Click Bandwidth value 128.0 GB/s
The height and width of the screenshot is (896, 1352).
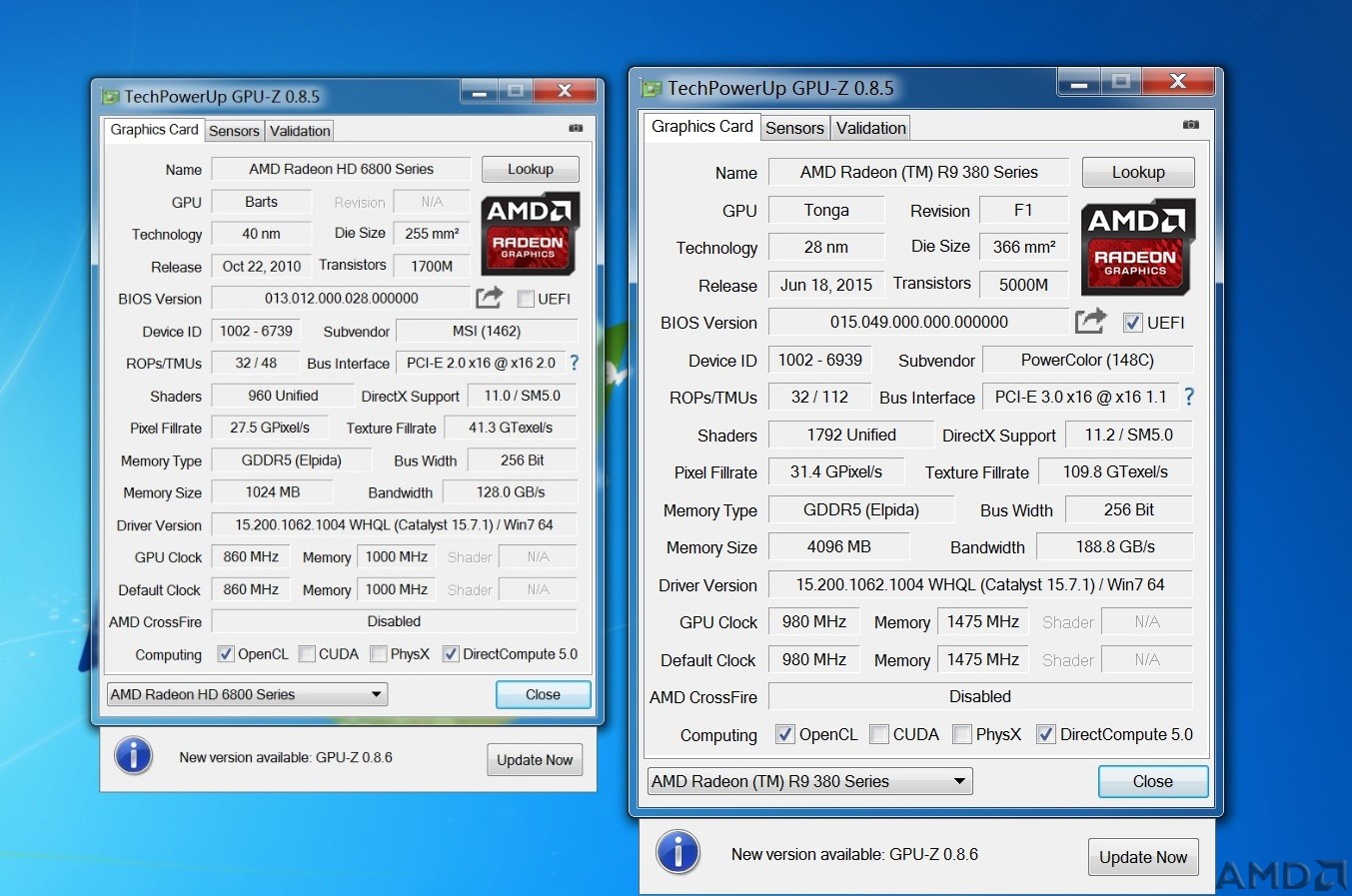(x=511, y=491)
